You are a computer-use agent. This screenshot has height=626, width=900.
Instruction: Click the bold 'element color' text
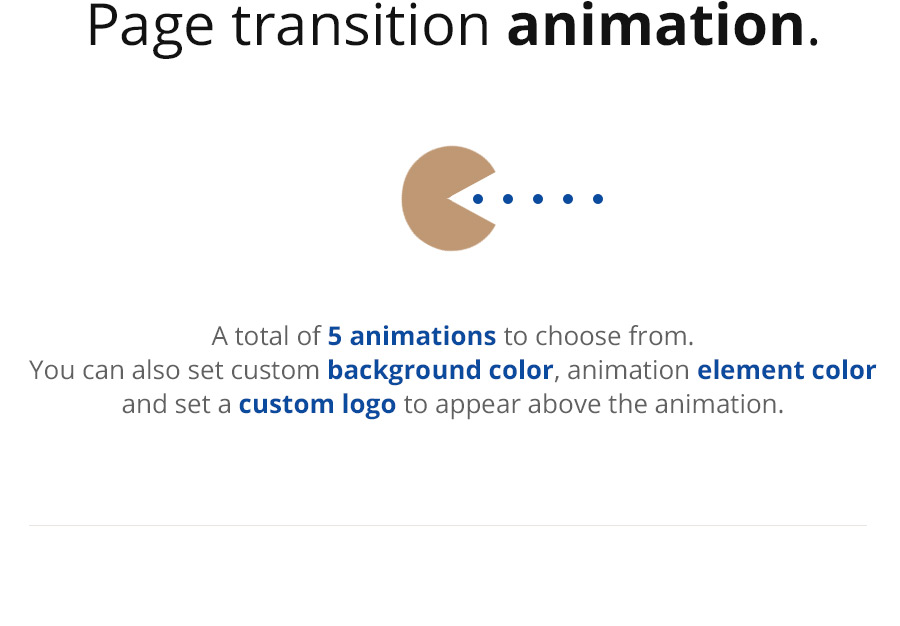(x=786, y=370)
